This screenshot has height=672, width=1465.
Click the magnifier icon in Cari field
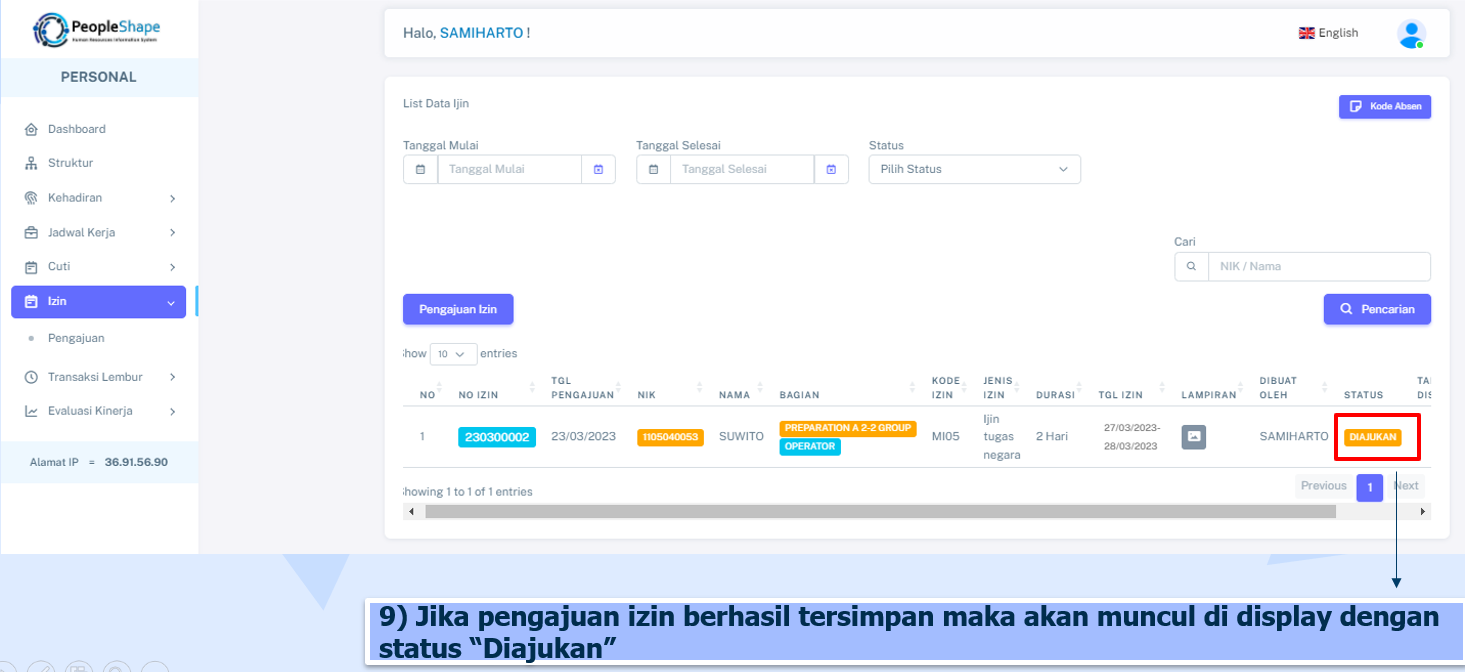[1191, 267]
